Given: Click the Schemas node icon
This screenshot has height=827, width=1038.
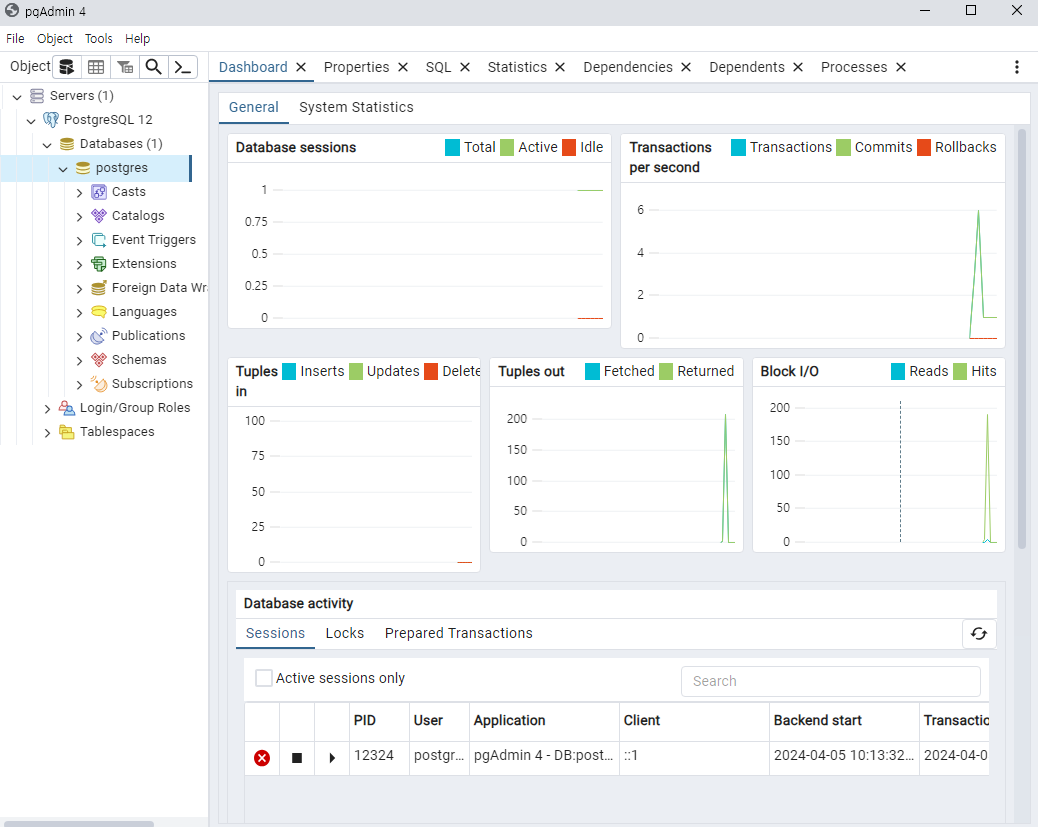Looking at the screenshot, I should [x=99, y=360].
